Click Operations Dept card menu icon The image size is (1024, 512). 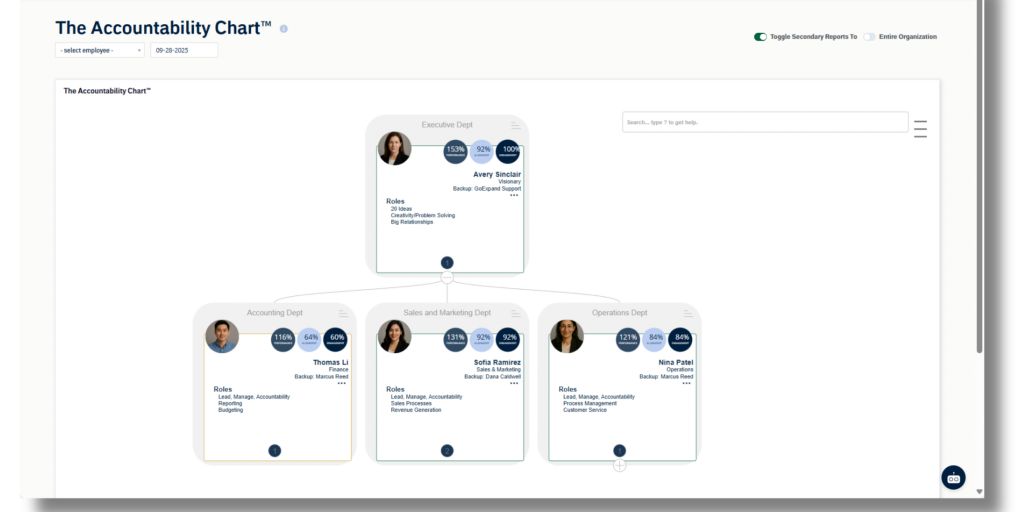click(x=688, y=313)
